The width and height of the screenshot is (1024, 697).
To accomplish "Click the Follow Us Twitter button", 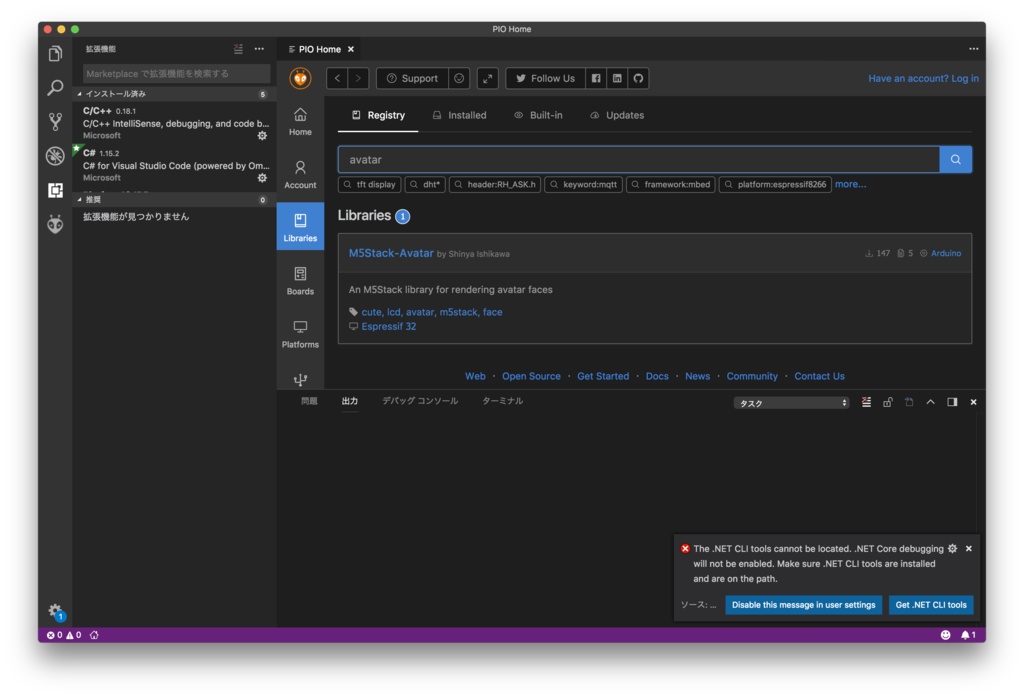I will click(x=545, y=78).
